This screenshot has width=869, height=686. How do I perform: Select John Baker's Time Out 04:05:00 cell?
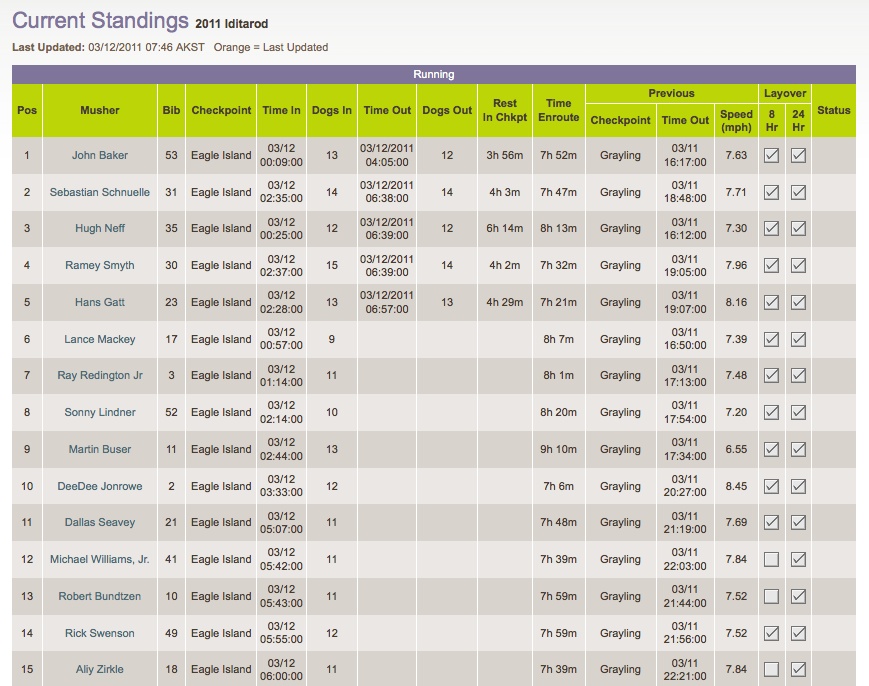point(387,155)
